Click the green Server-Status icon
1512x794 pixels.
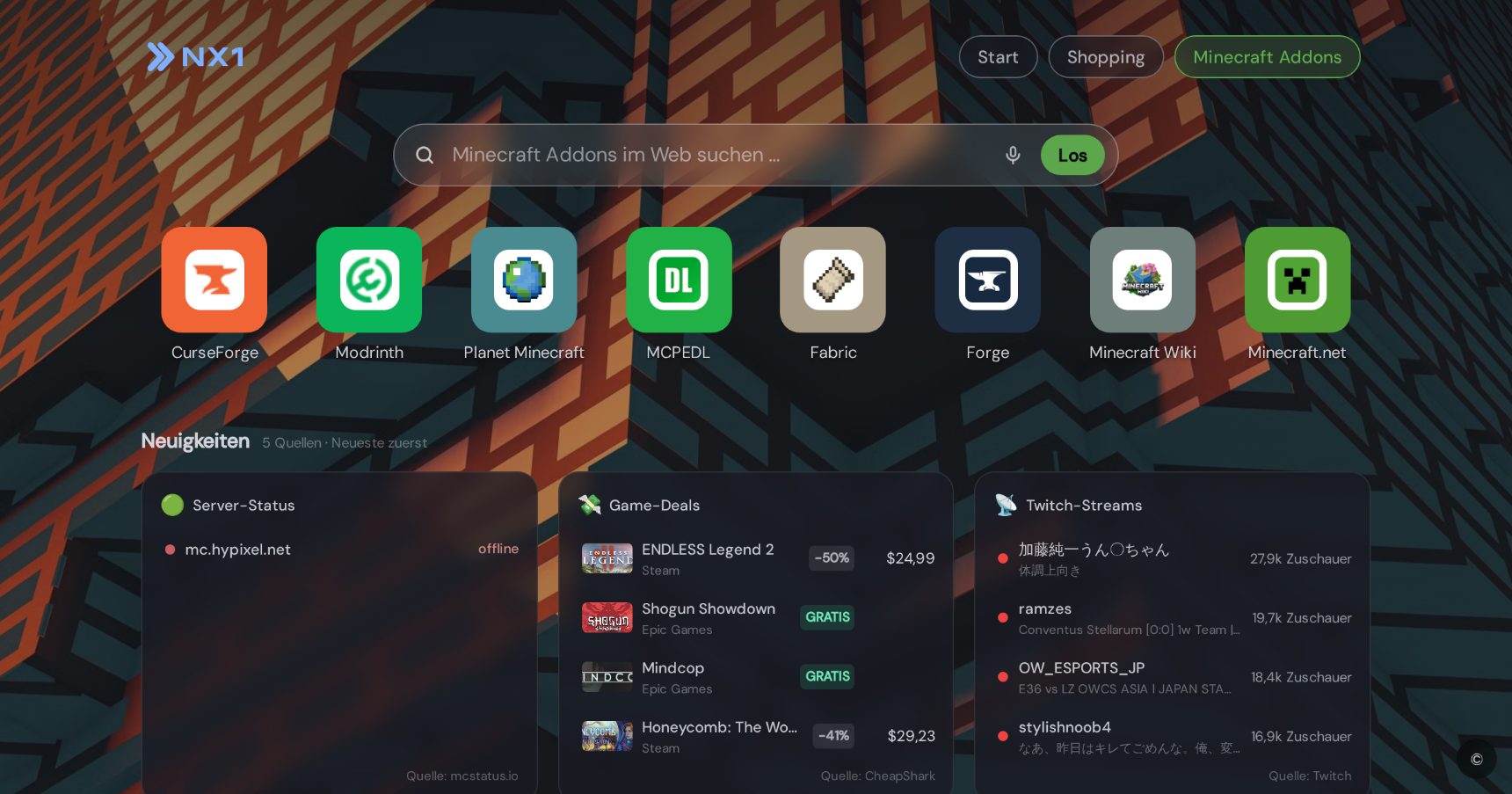(x=172, y=505)
